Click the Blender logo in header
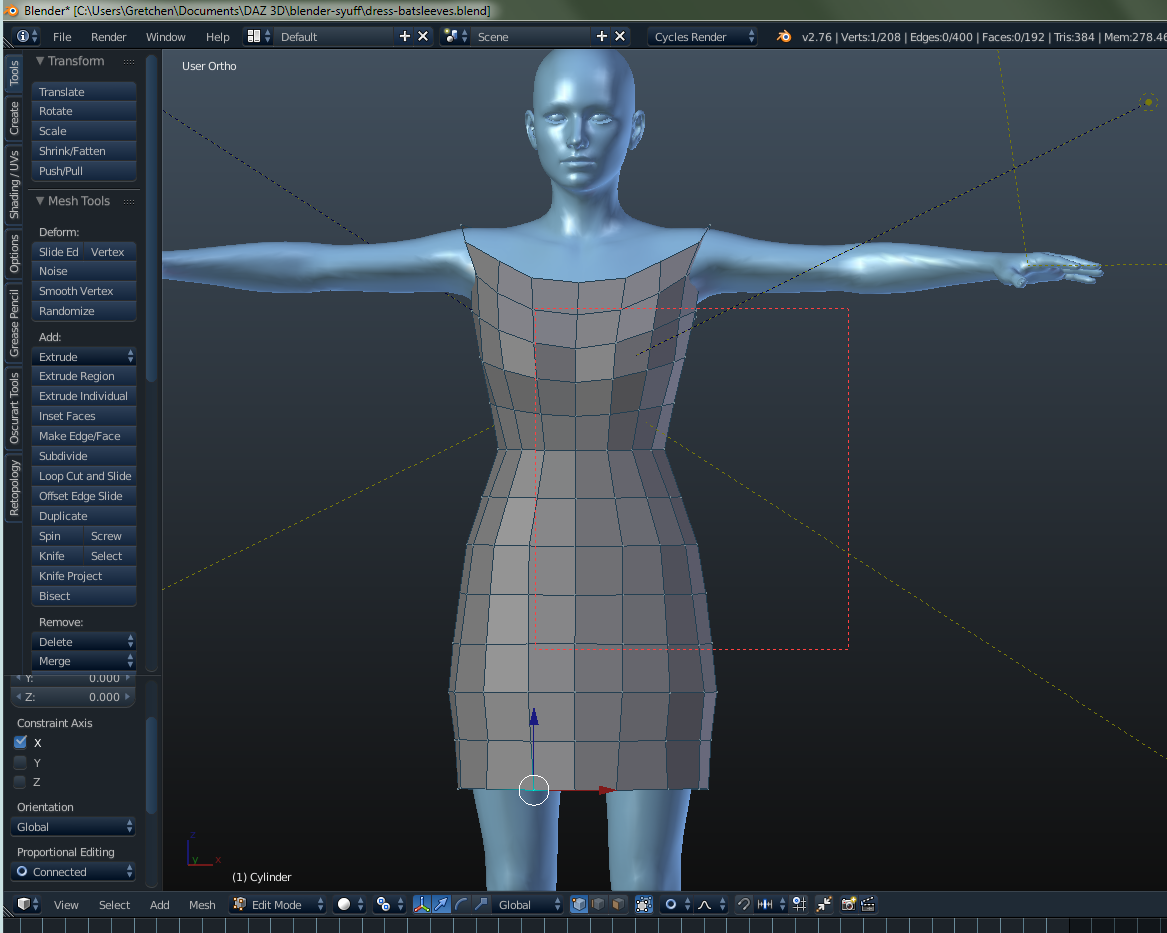Image resolution: width=1167 pixels, height=933 pixels. click(x=784, y=36)
